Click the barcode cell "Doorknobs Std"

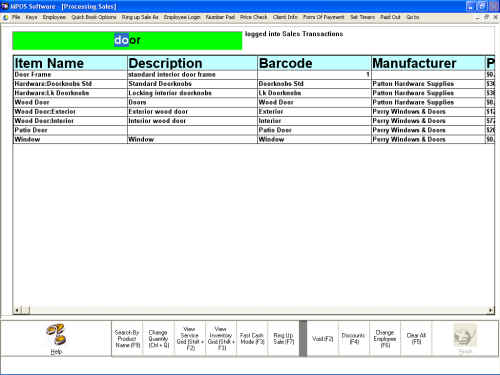pyautogui.click(x=314, y=84)
